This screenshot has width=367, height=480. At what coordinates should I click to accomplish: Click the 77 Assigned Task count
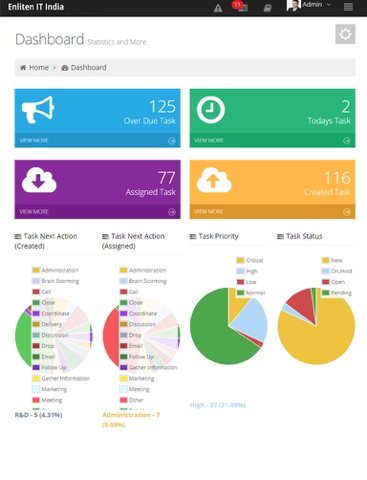[166, 178]
